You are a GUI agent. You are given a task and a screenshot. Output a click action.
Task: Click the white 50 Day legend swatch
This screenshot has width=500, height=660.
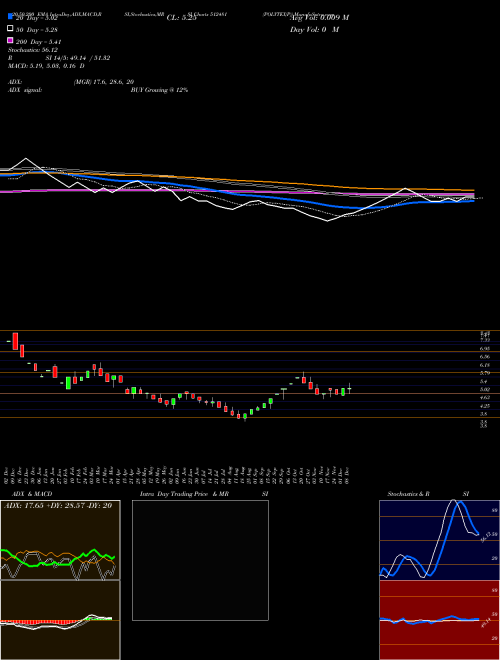coord(10,29)
